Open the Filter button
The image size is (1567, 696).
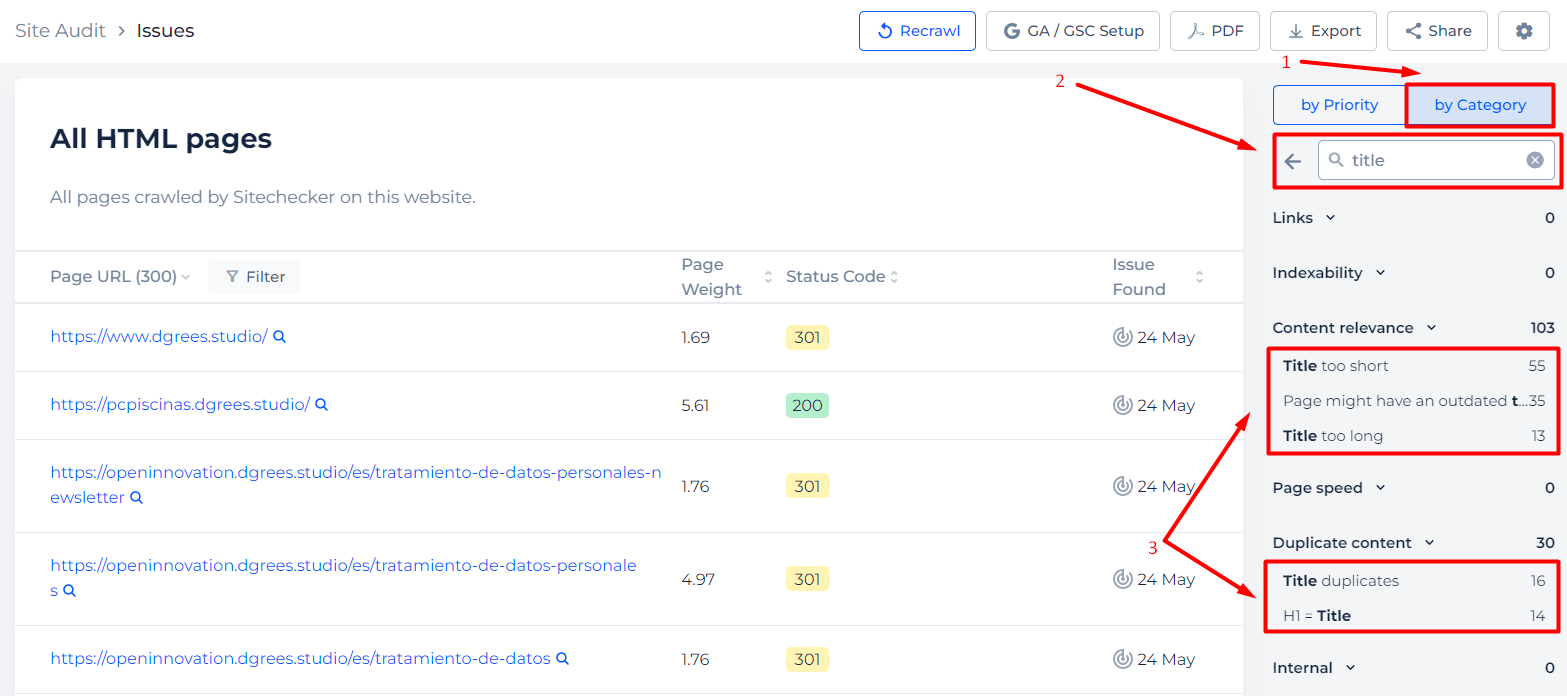coord(254,277)
